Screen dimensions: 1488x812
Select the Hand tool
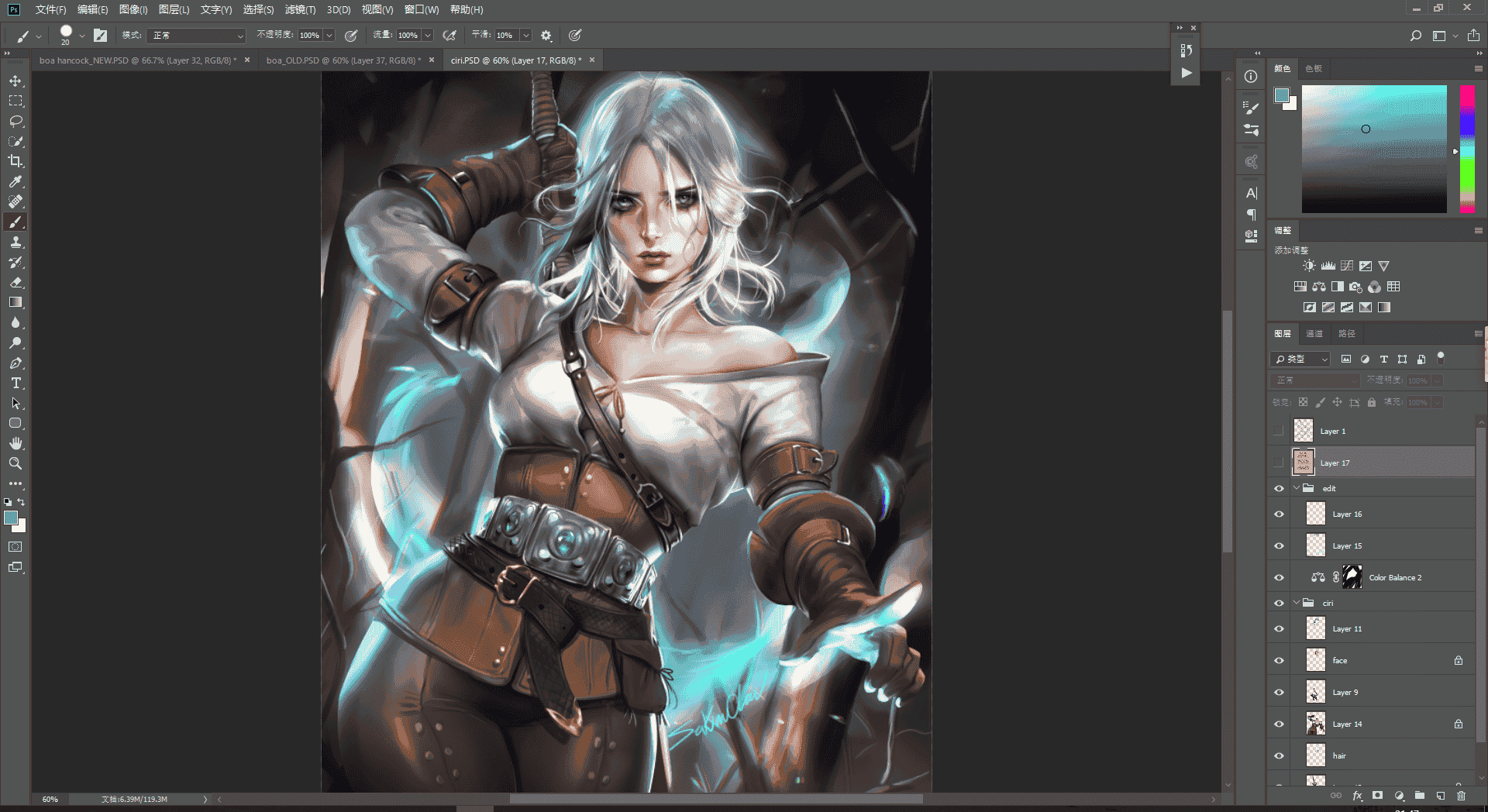(x=15, y=443)
